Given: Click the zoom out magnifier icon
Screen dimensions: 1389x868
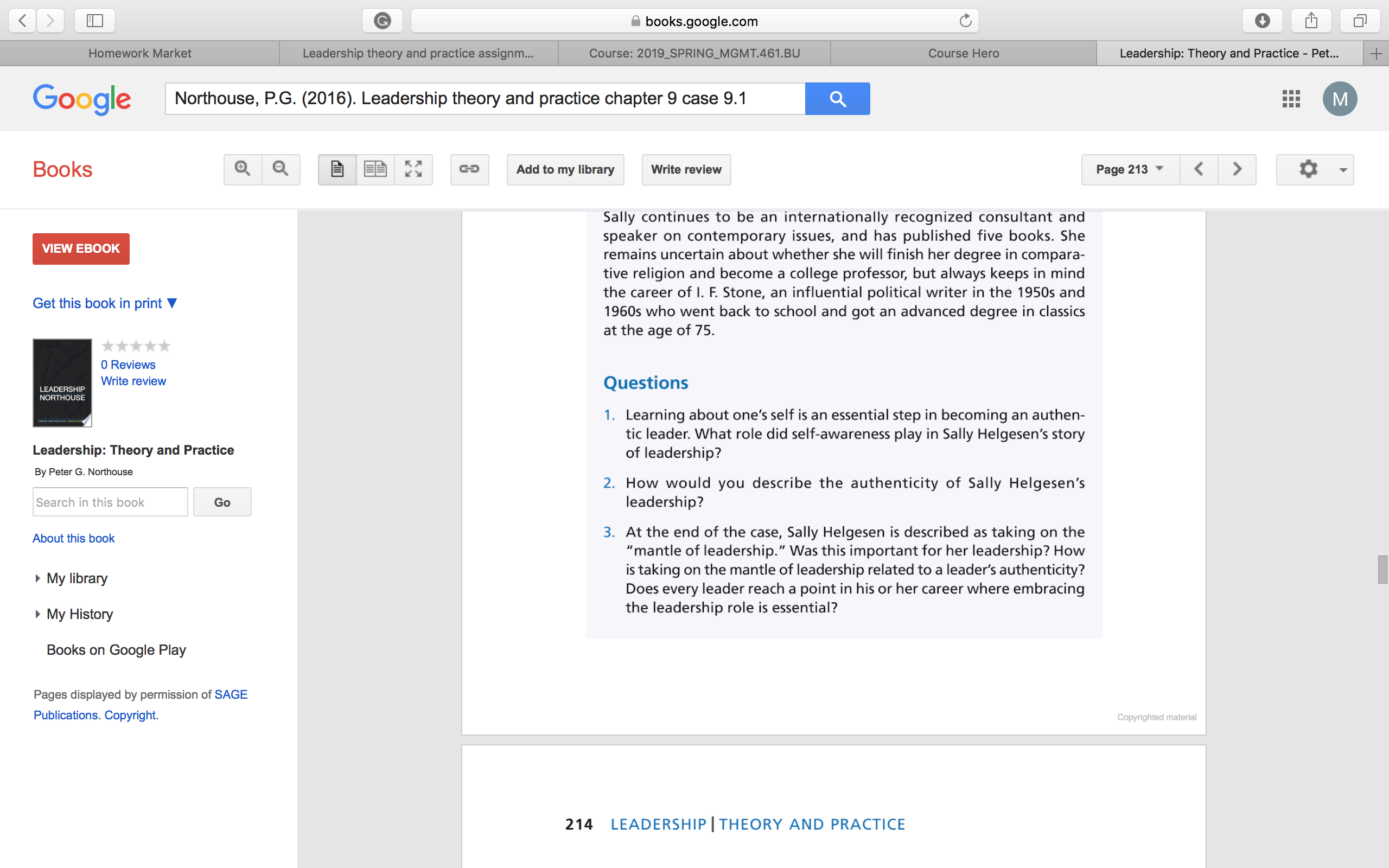Looking at the screenshot, I should (281, 169).
